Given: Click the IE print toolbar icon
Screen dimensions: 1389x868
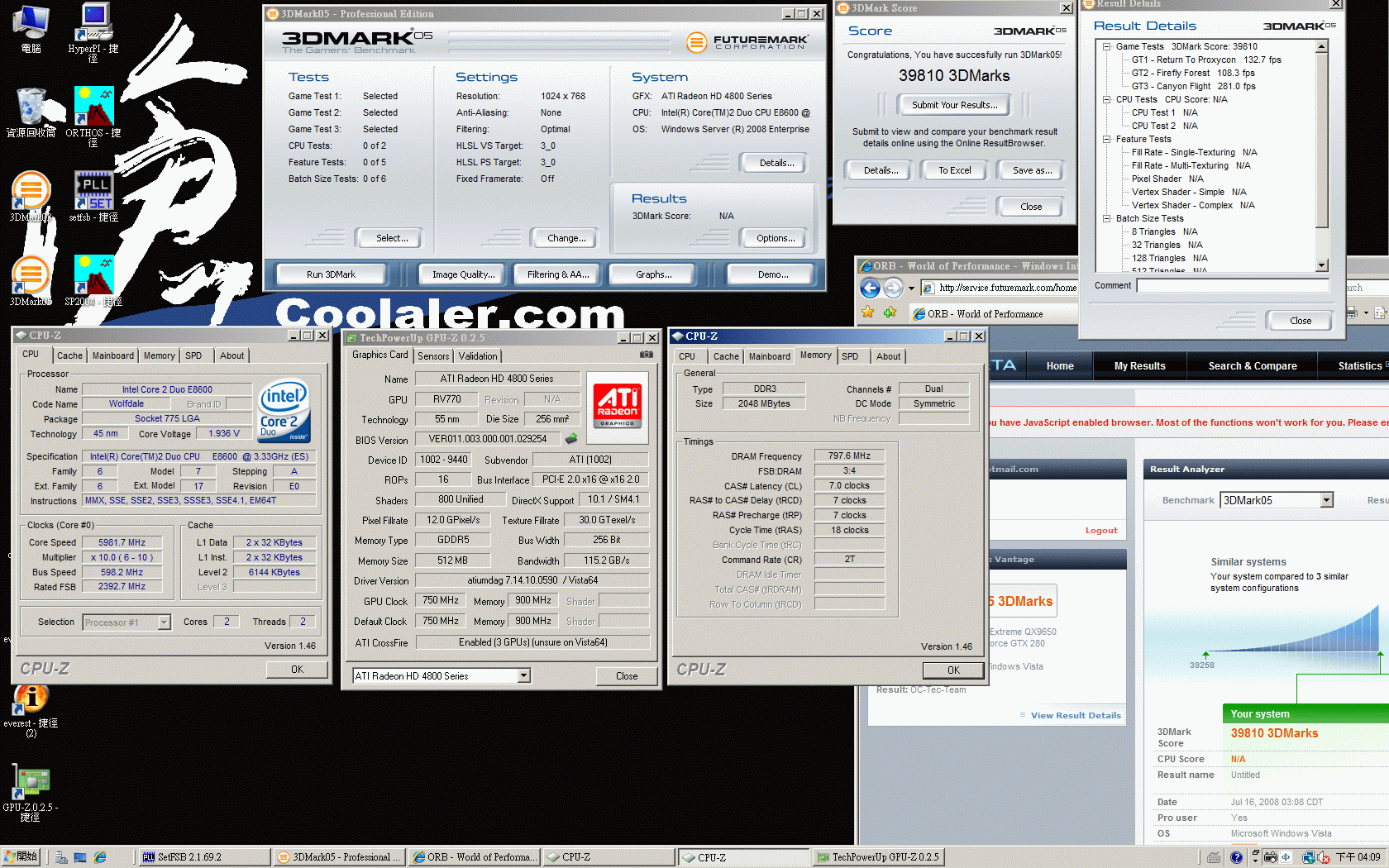Looking at the screenshot, I should point(1352,312).
